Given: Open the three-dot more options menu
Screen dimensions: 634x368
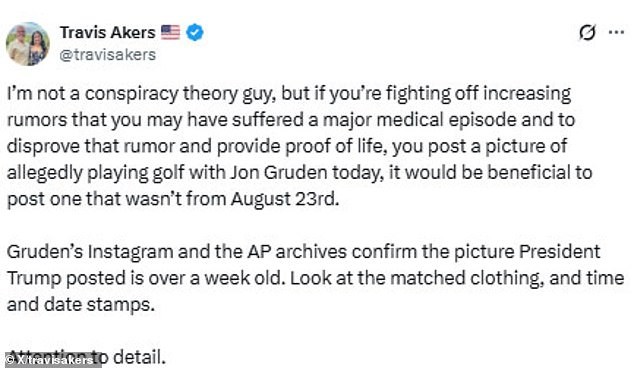Looking at the screenshot, I should pos(616,32).
